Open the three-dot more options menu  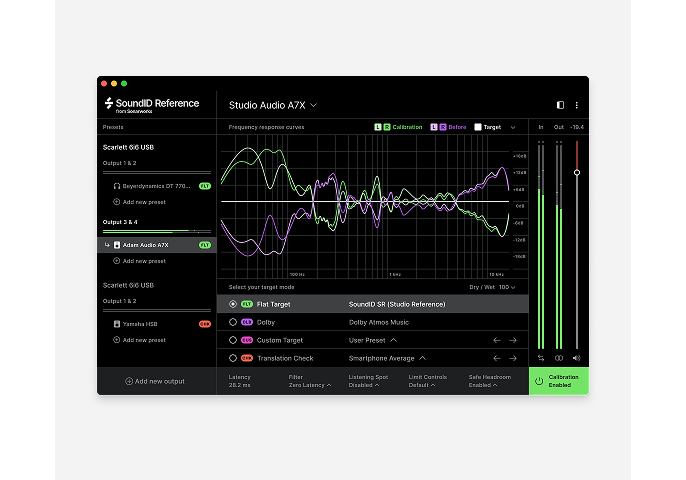pyautogui.click(x=577, y=105)
